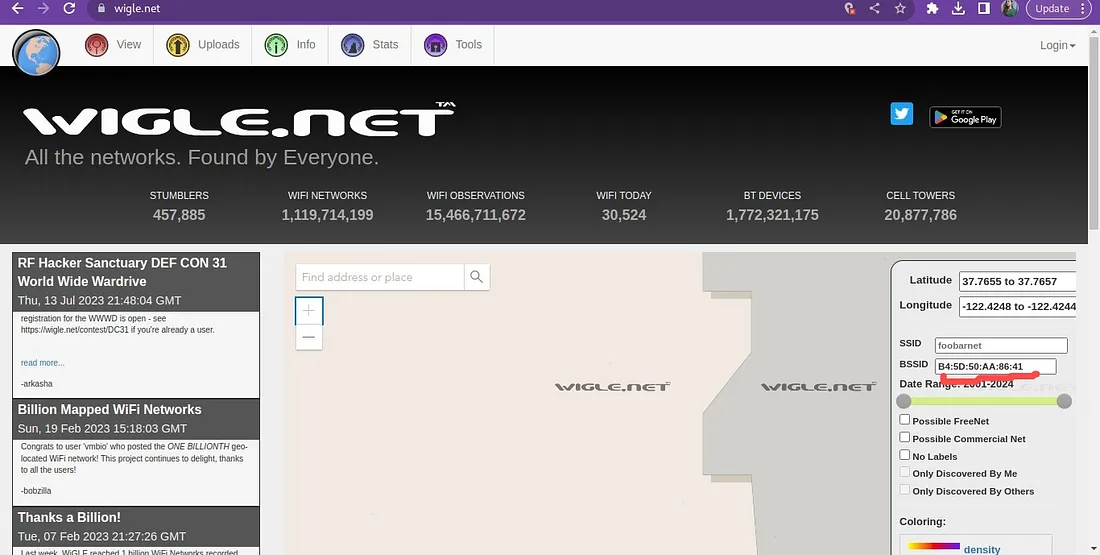This screenshot has width=1100, height=555.
Task: Enable Possible FreeNet checkbox
Action: point(905,420)
